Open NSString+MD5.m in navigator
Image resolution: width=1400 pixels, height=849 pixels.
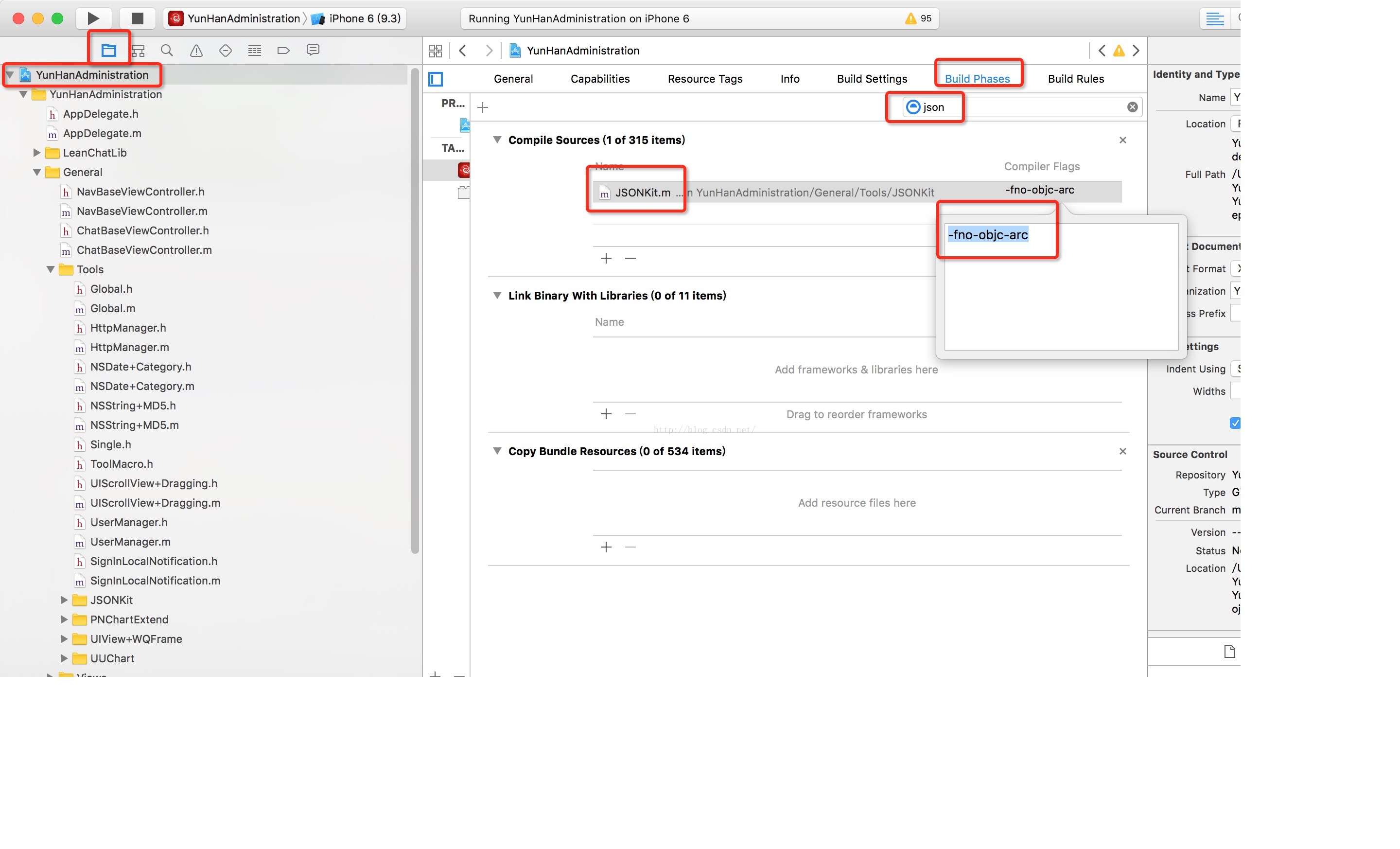coord(135,425)
